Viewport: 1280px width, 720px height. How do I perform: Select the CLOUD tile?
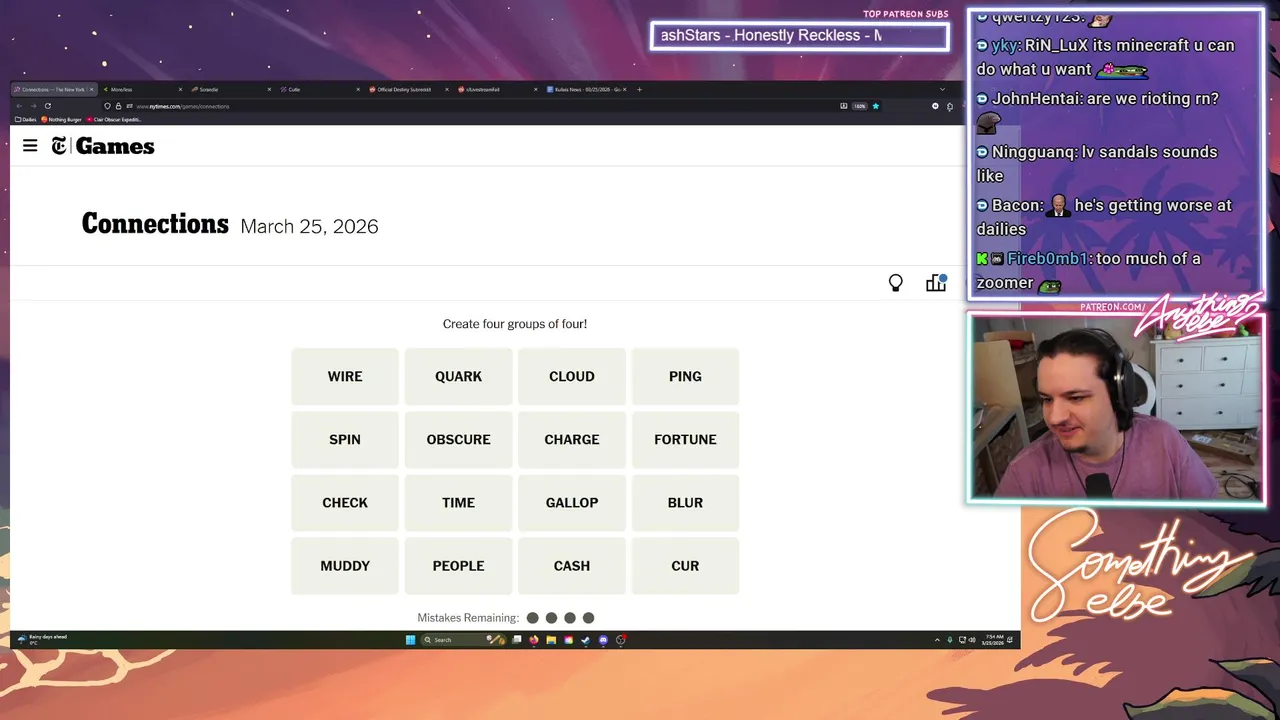point(572,376)
